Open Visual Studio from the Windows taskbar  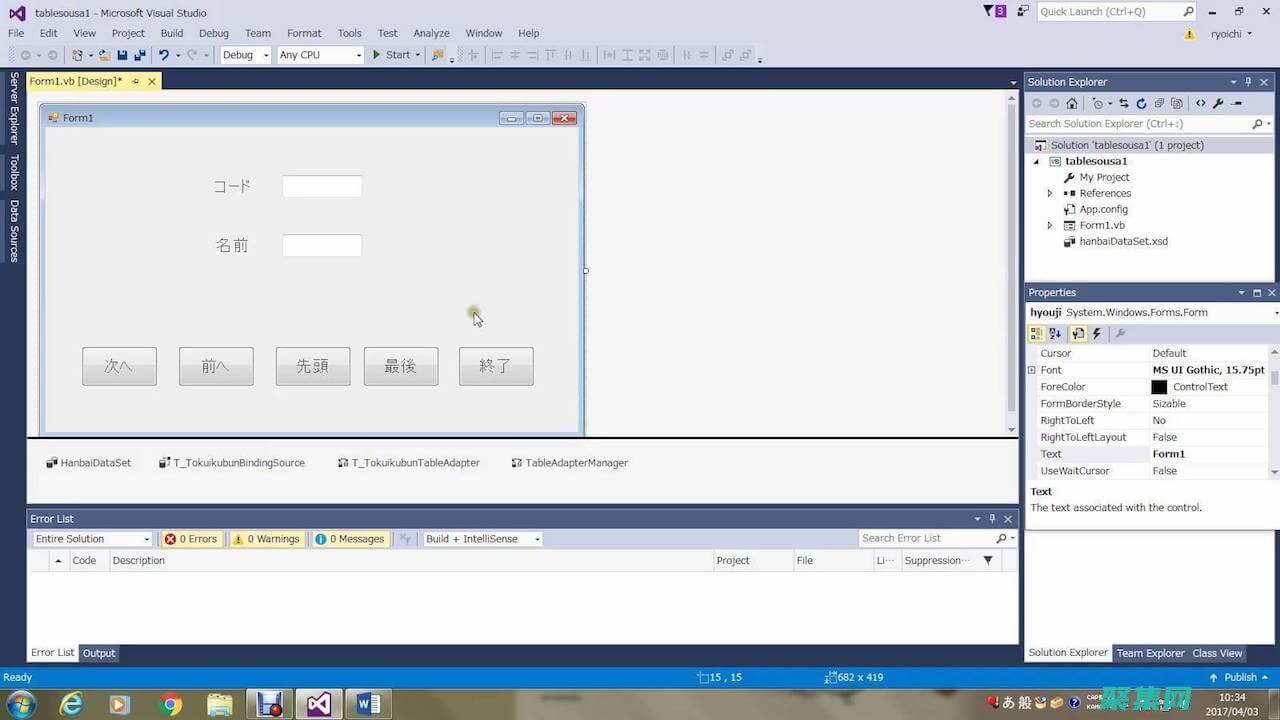coord(319,704)
